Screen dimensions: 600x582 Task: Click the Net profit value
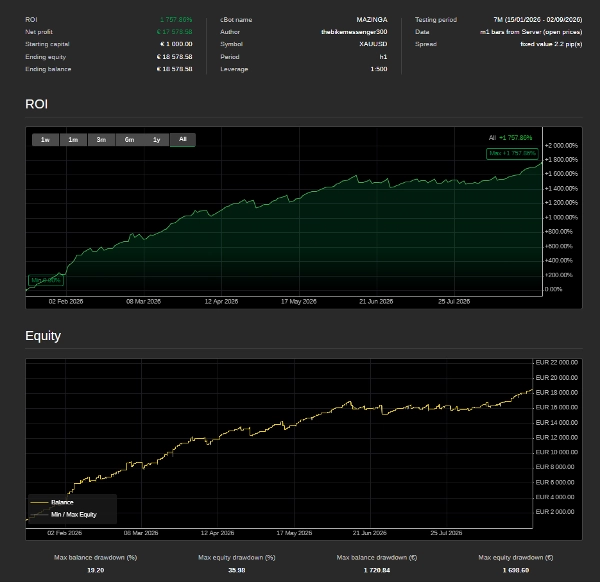174,32
